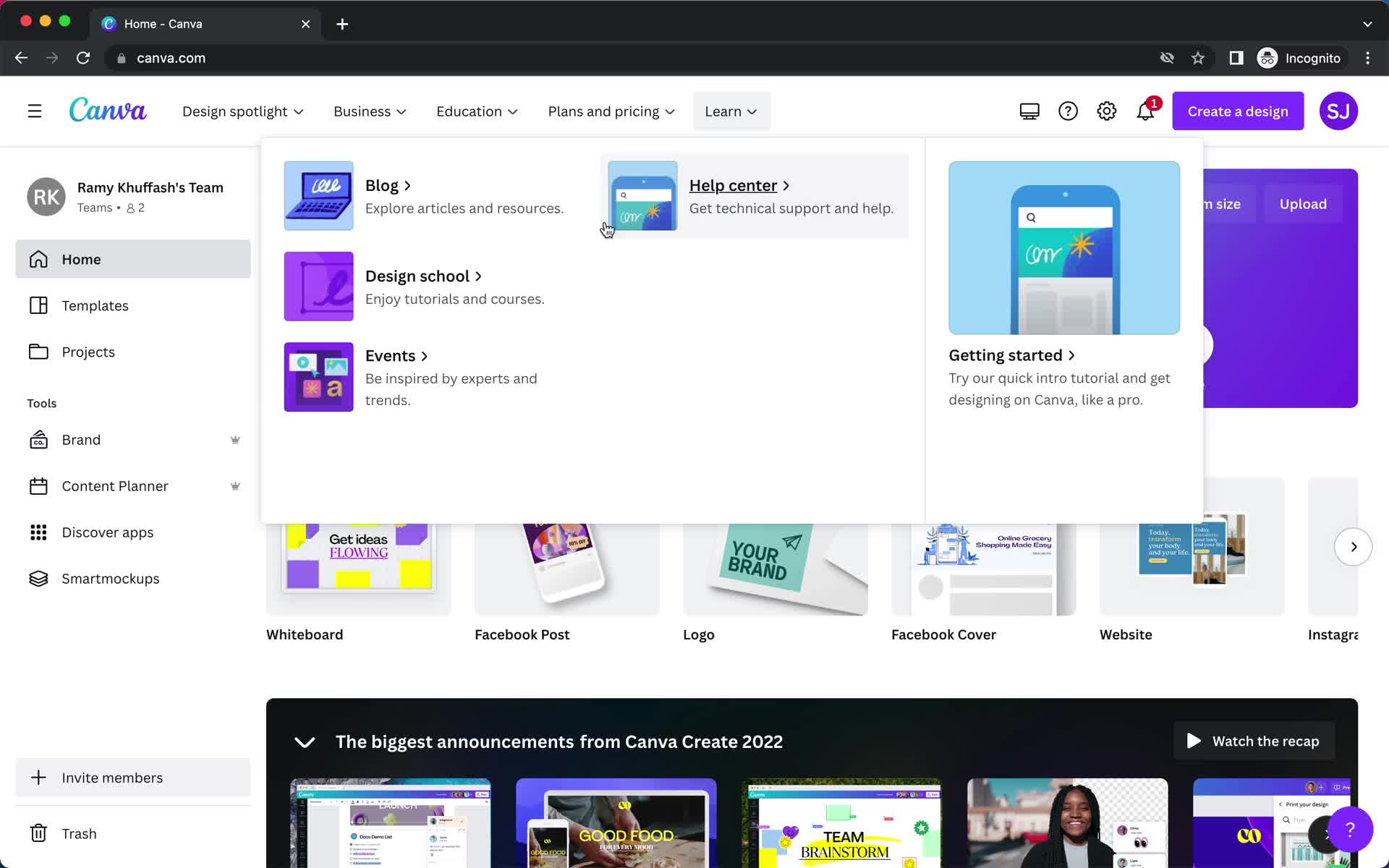1389x868 pixels.
Task: Open the Events link
Action: click(x=396, y=356)
